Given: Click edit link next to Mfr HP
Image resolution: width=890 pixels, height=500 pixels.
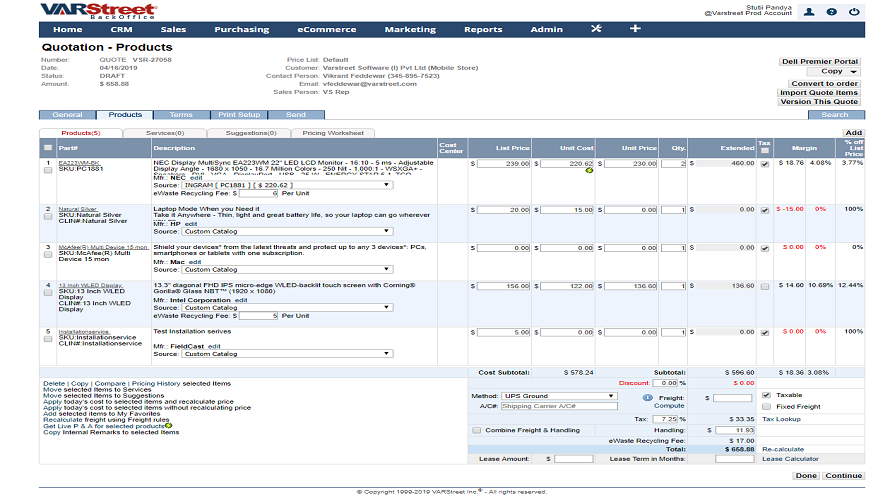Looking at the screenshot, I should pos(191,224).
